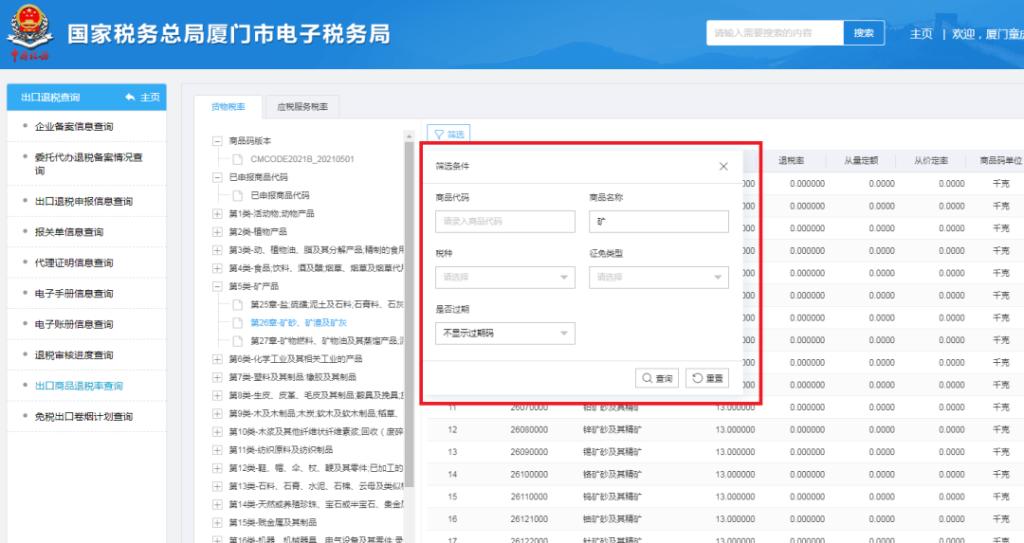1024x543 pixels.
Task: Collapse the 第5类-矿产品 tree node
Action: coord(217,285)
